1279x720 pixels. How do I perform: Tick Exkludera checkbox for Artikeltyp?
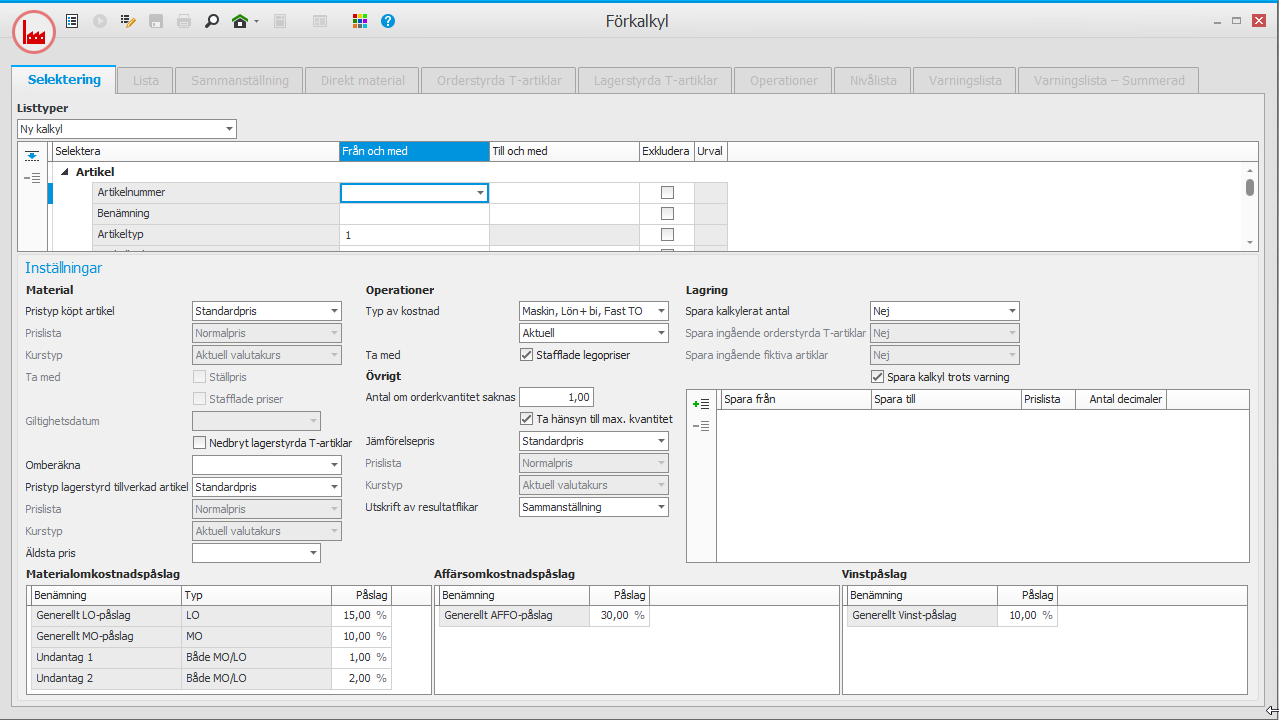pyautogui.click(x=667, y=234)
